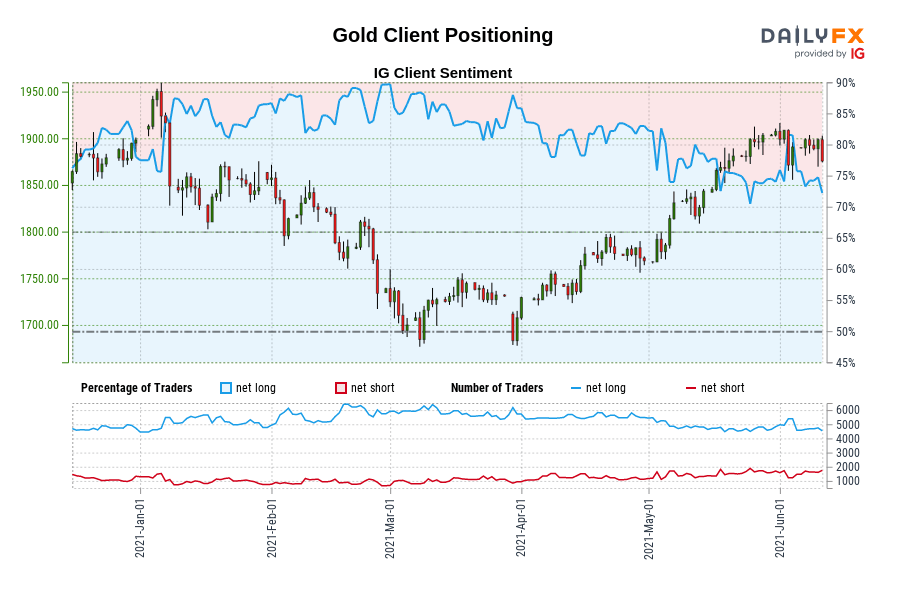Viewport: 900px width, 600px height.
Task: Click the 1850.00 price axis label
Action: pyautogui.click(x=40, y=185)
